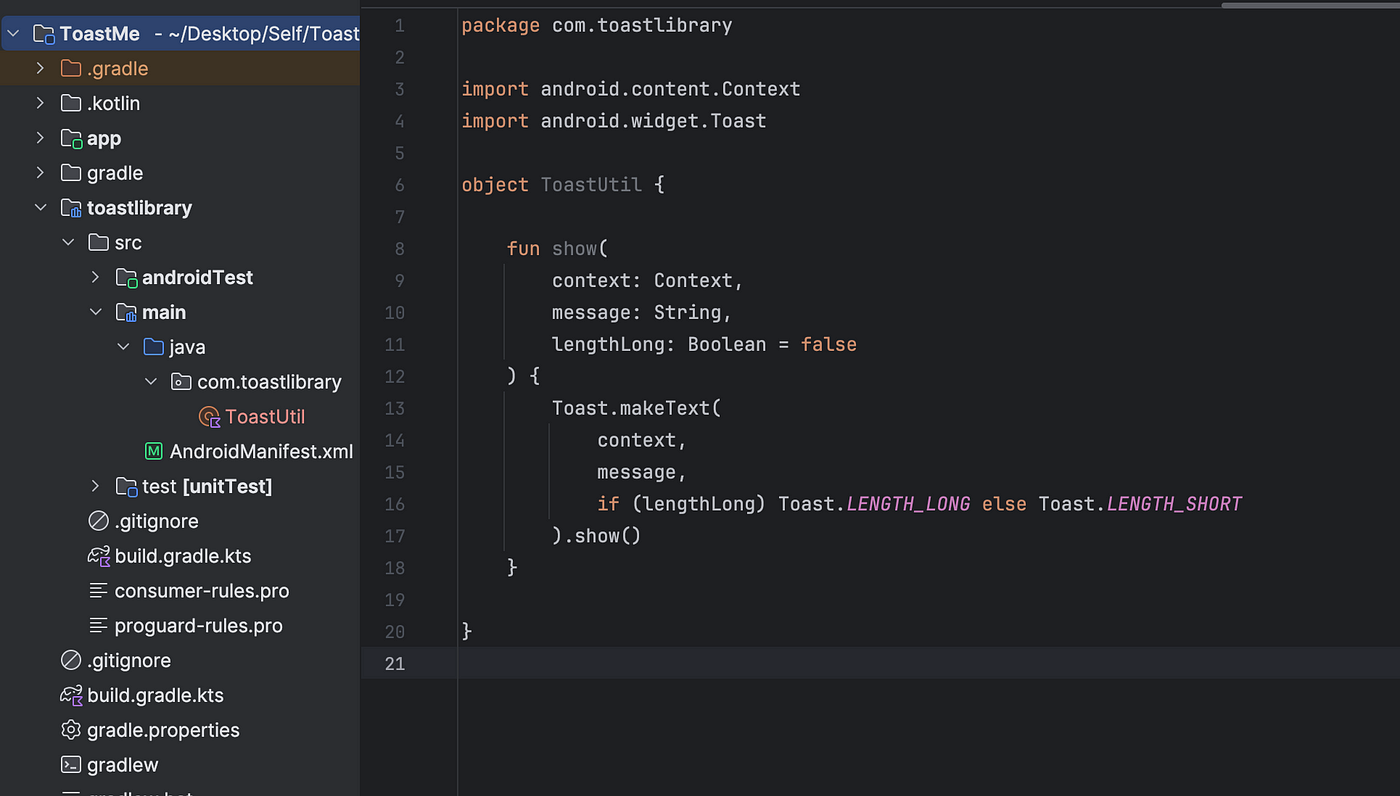Click the toastlibrary .gitignore file icon
Image resolution: width=1400 pixels, height=796 pixels.
(98, 521)
